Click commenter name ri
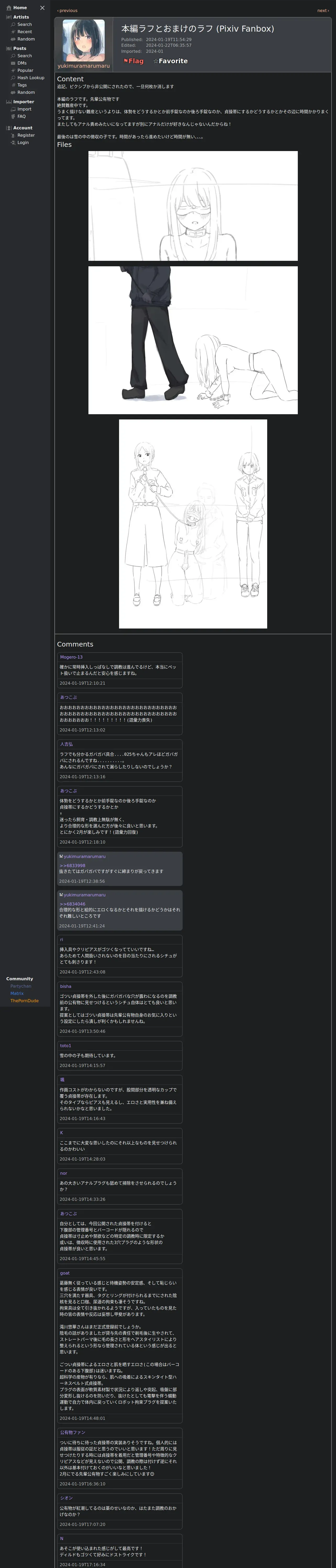This screenshot has width=336, height=1568. (61, 939)
